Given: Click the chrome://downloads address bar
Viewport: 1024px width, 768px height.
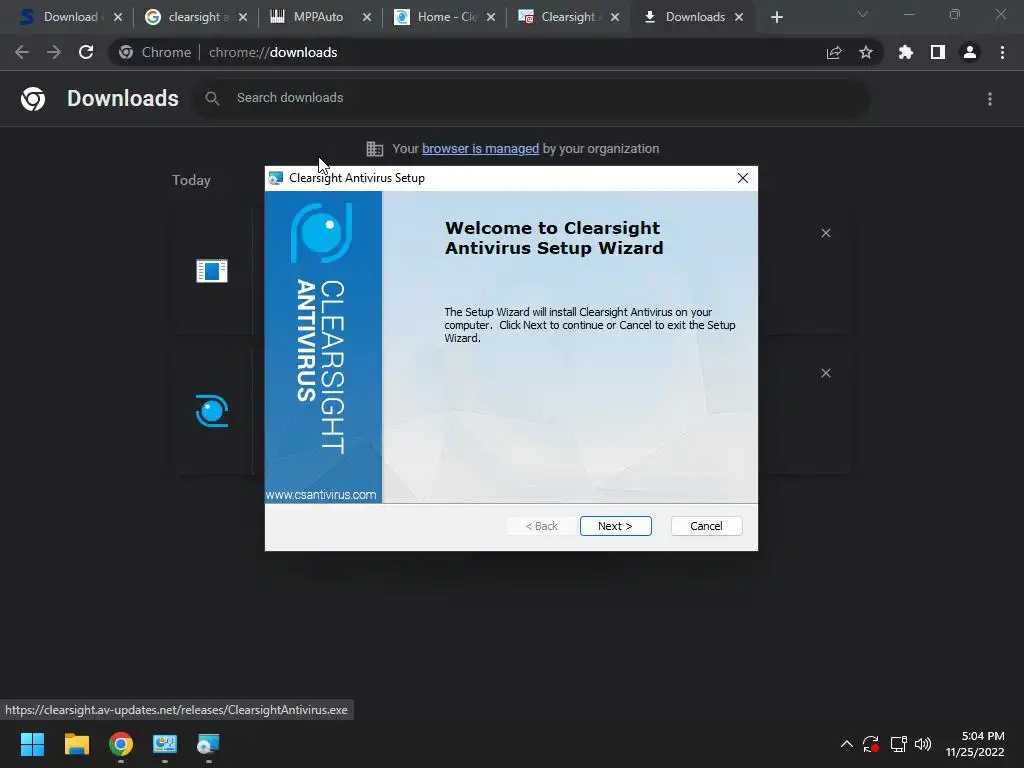Looking at the screenshot, I should [496, 52].
